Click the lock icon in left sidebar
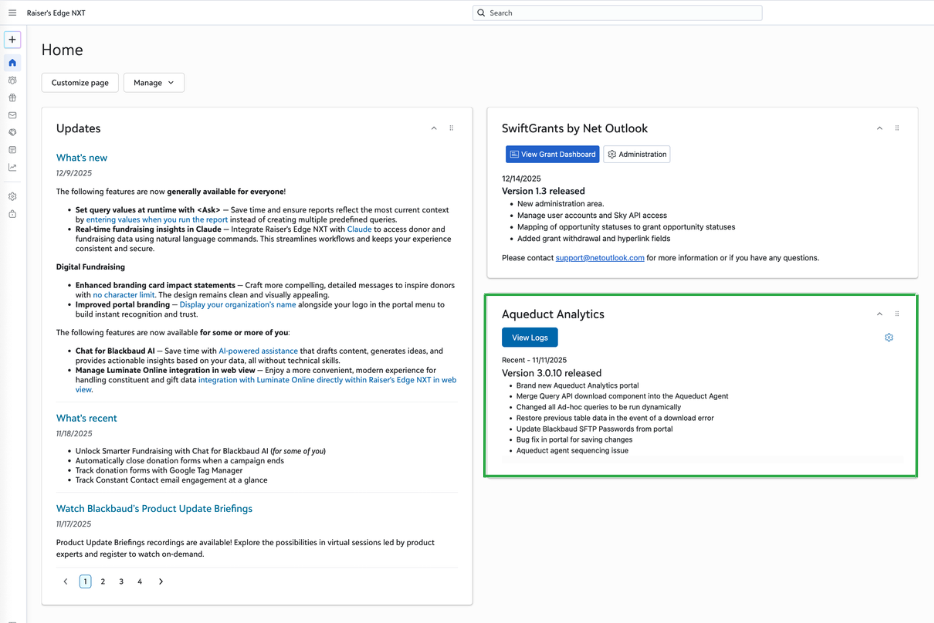934x623 pixels. click(12, 214)
